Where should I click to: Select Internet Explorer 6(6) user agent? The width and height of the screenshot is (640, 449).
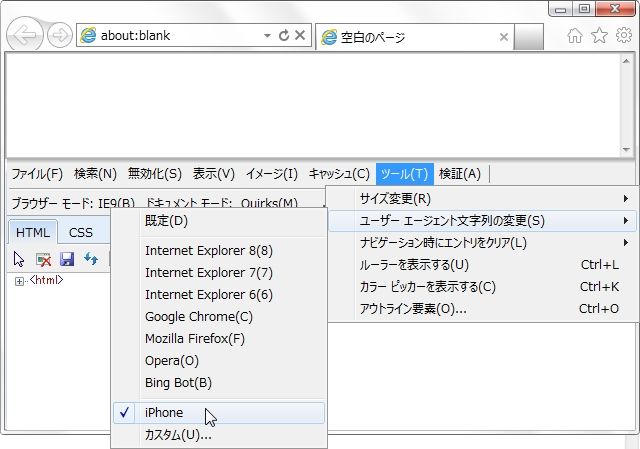tap(219, 295)
